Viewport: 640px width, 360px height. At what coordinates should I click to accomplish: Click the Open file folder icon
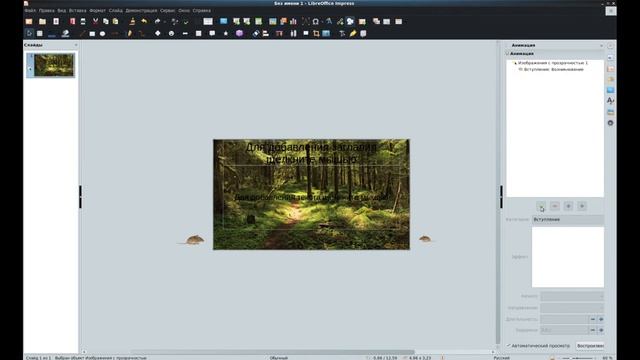(42, 21)
